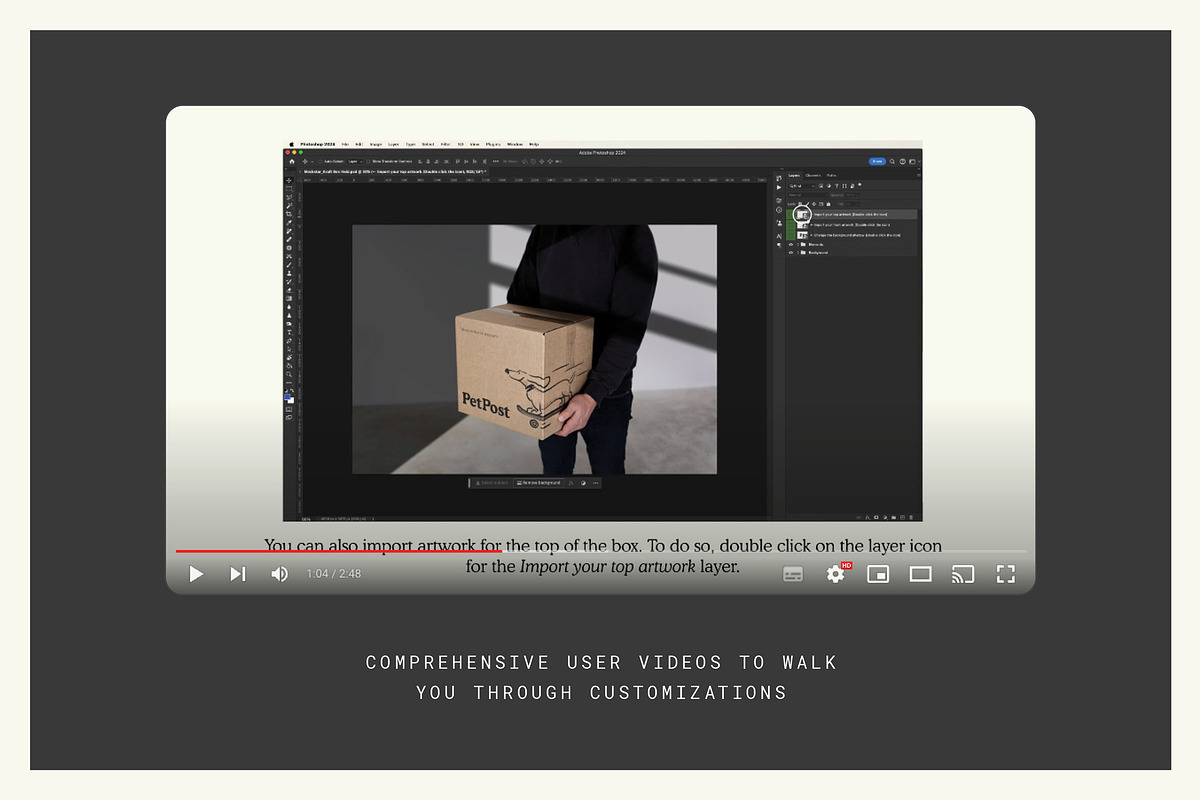Enable miniplayer mode
Viewport: 1200px width, 800px height.
[878, 574]
